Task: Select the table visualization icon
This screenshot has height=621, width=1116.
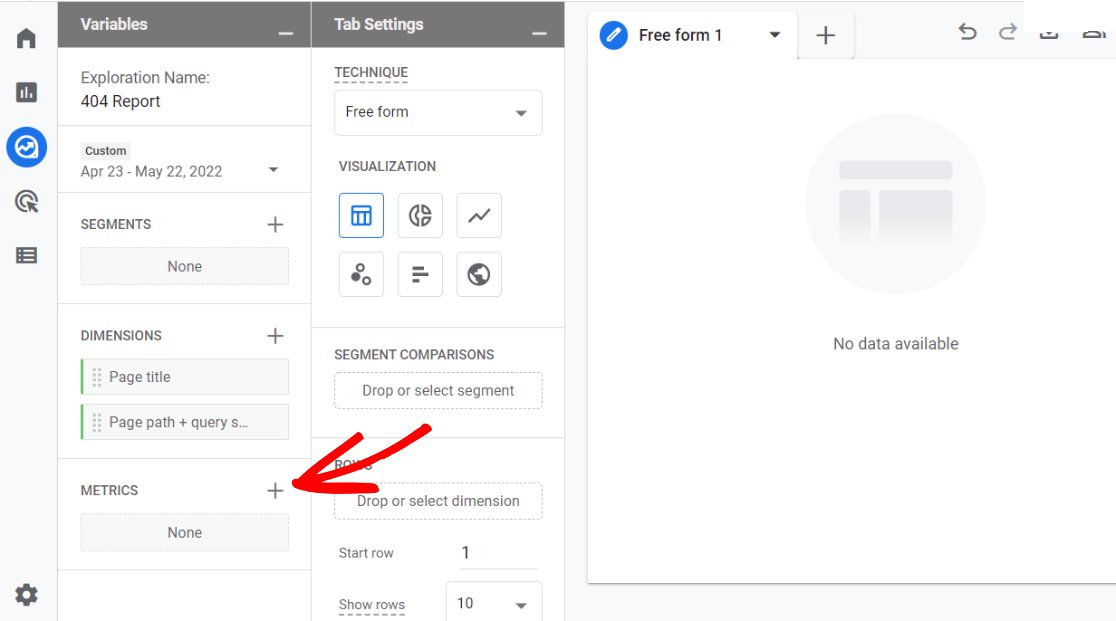Action: pyautogui.click(x=361, y=215)
